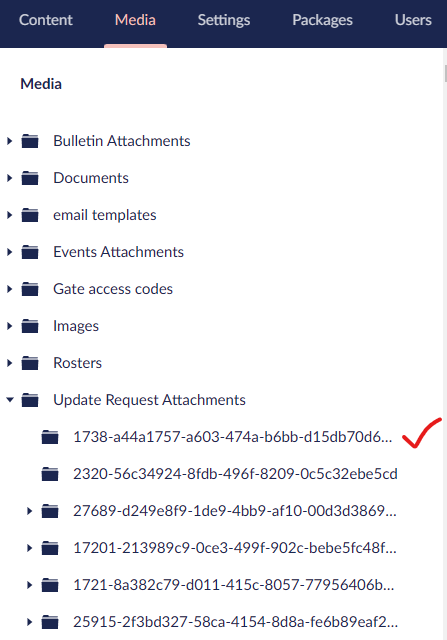Click folder icon for 2320-56c34924 item

(x=50, y=474)
